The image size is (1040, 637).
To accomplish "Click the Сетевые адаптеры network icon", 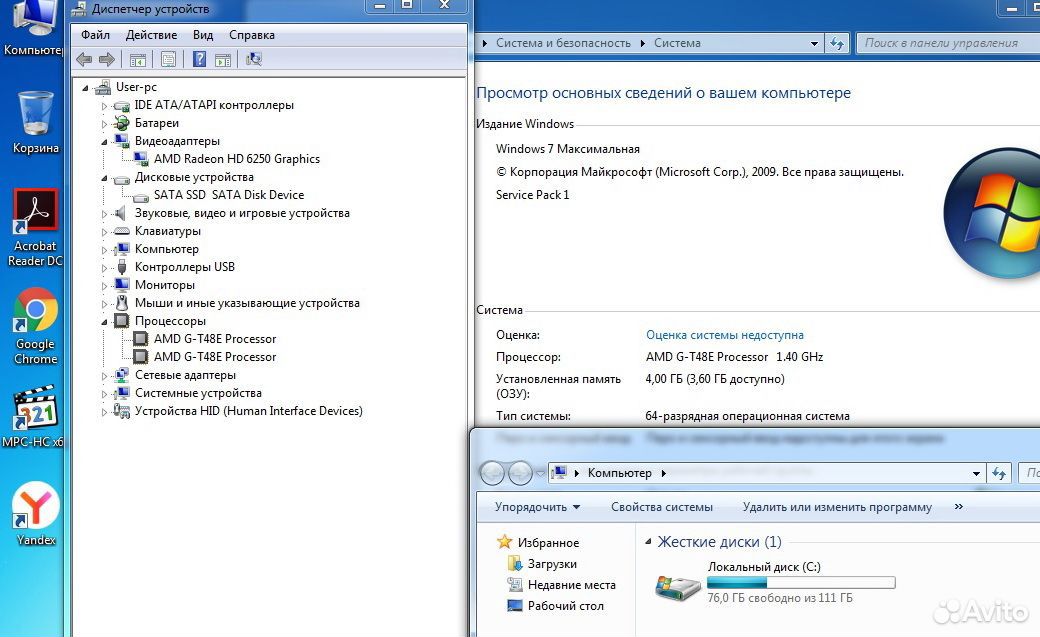I will pyautogui.click(x=121, y=375).
